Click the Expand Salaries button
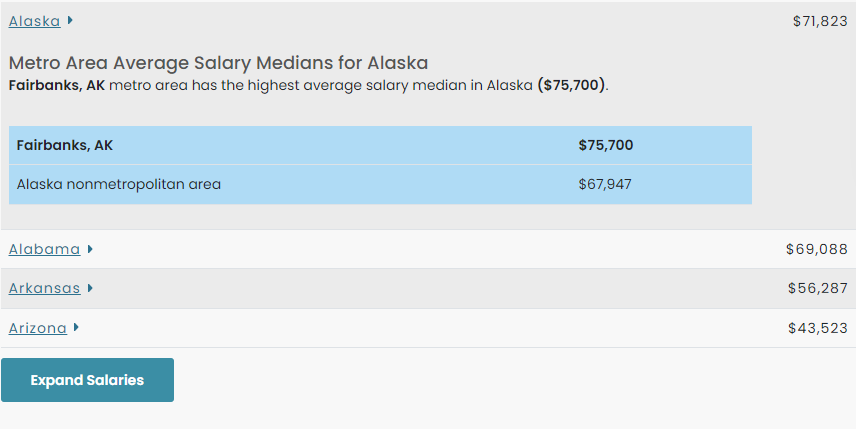The height and width of the screenshot is (429, 856). tap(87, 380)
